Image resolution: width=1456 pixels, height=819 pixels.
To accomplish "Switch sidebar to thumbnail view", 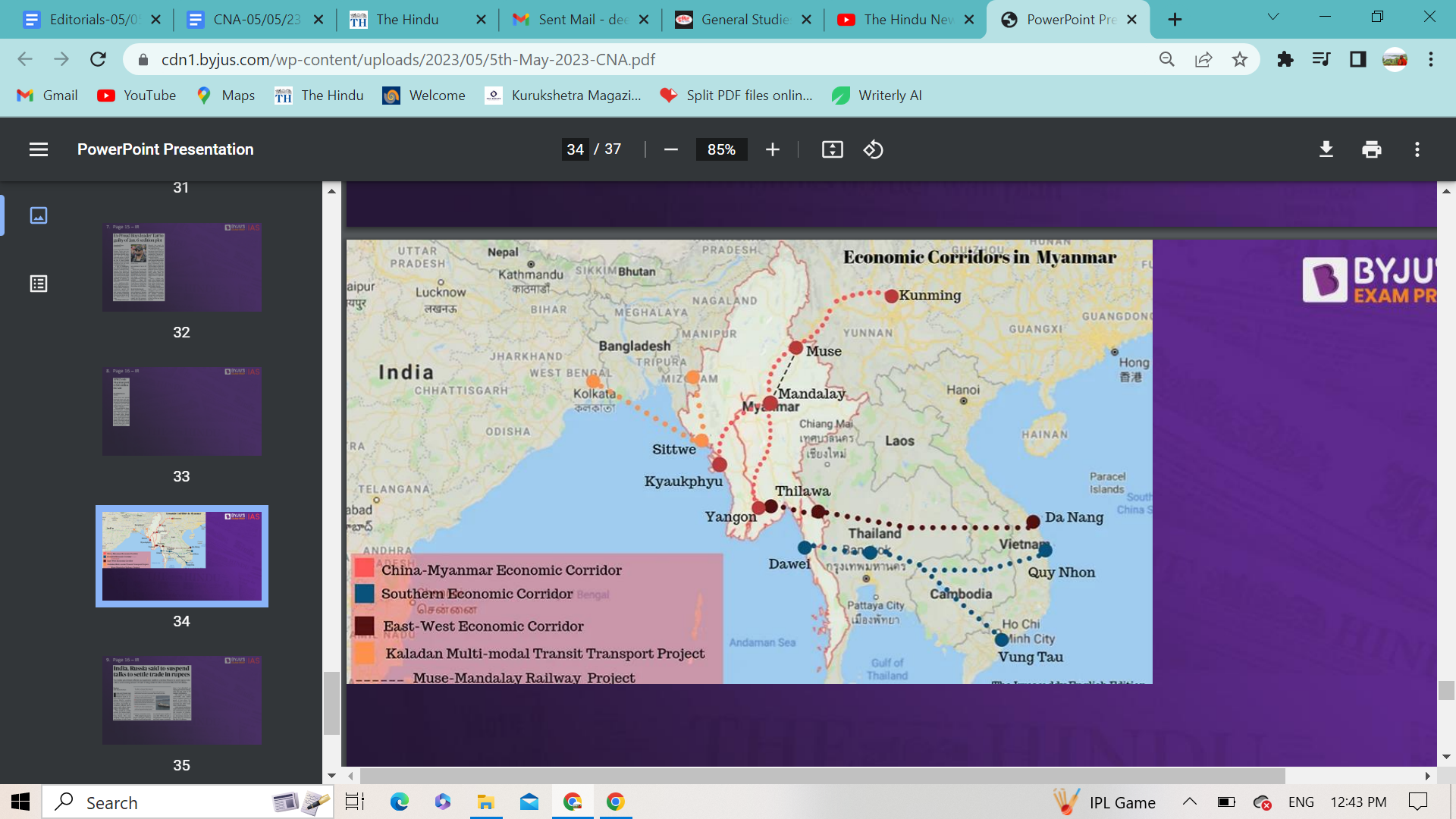I will tap(38, 215).
